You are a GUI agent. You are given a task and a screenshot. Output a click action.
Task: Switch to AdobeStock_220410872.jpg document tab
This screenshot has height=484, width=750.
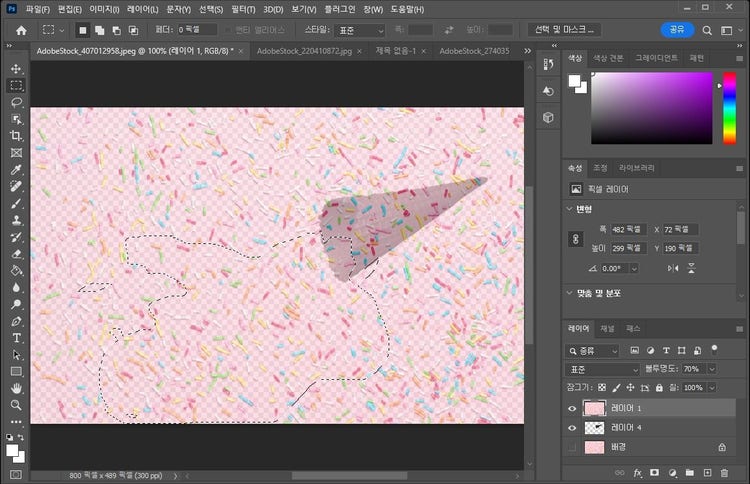(x=304, y=51)
